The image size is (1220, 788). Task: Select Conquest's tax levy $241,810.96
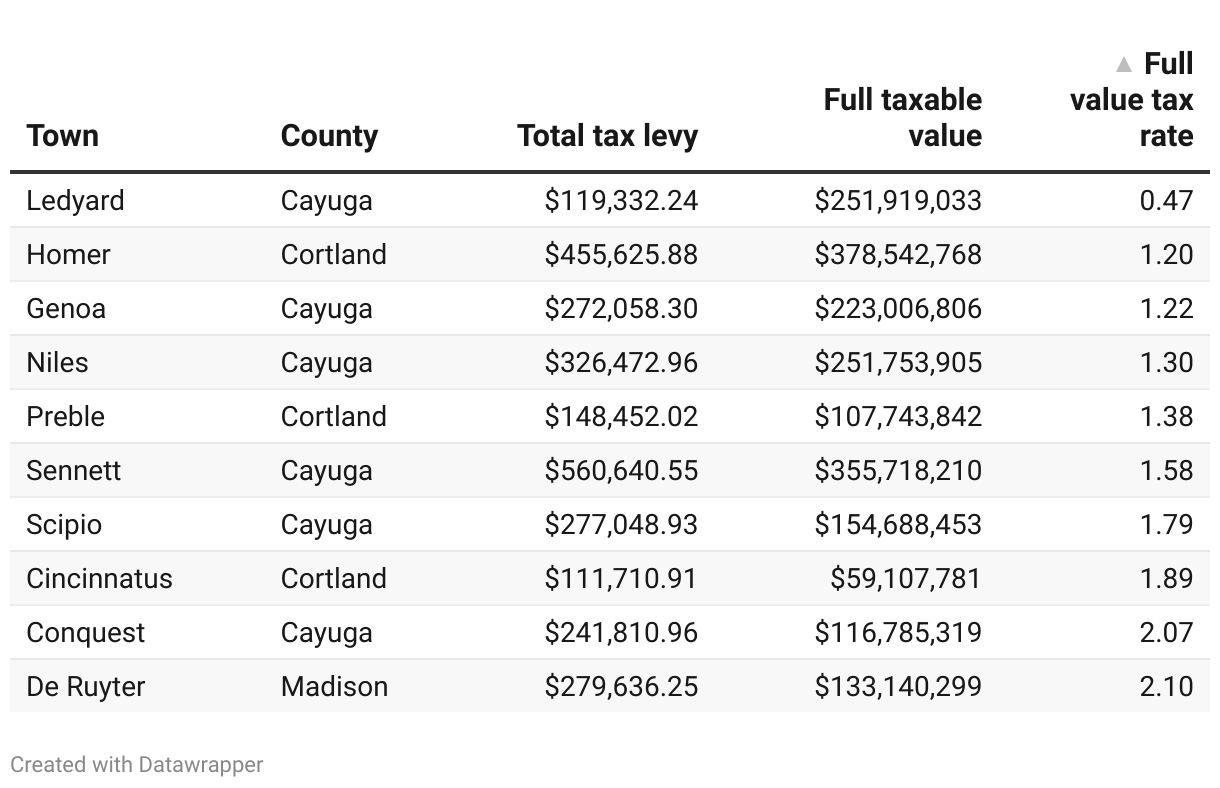621,632
